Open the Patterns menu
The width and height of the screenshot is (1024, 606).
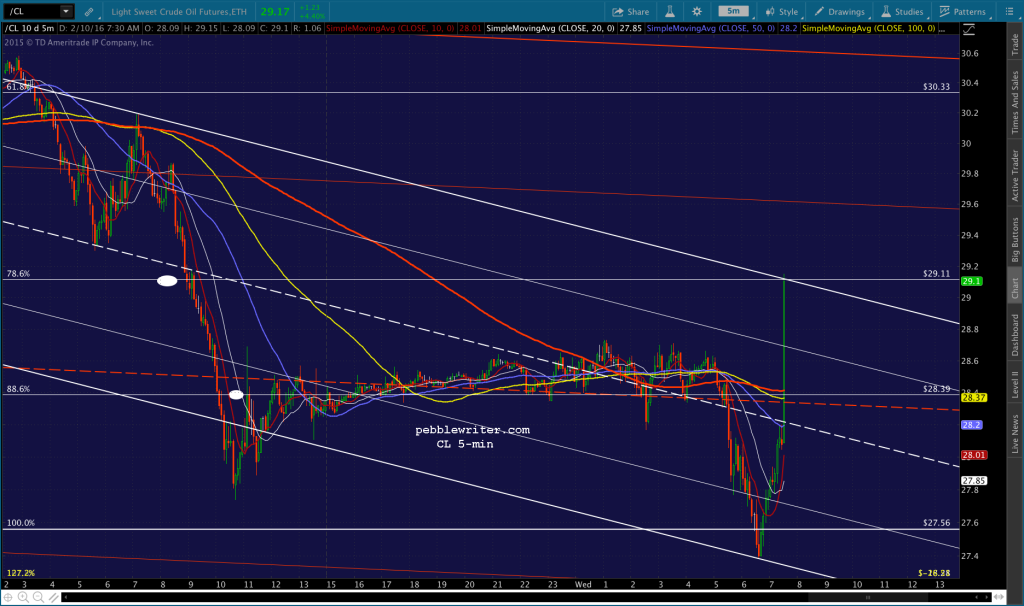click(x=963, y=12)
